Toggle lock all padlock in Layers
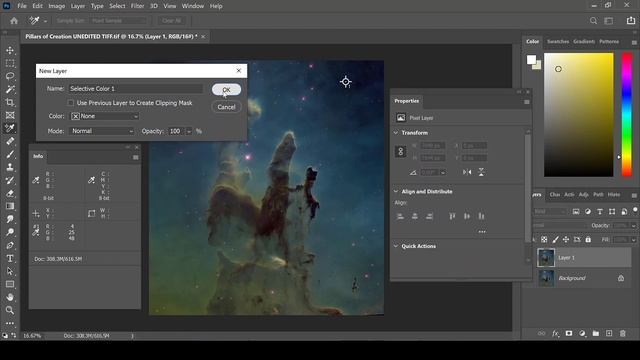Viewport: 640px width, 360px height. [588, 240]
